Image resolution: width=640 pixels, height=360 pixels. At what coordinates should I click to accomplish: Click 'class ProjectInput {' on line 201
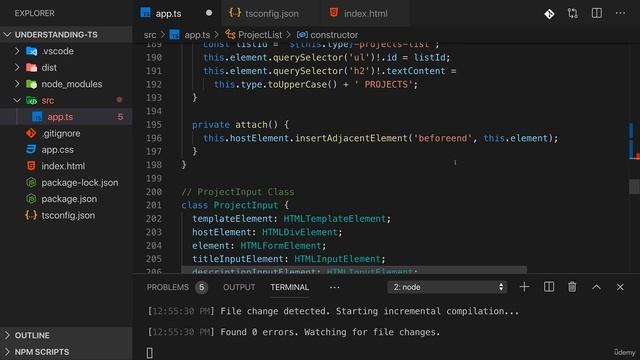235,205
